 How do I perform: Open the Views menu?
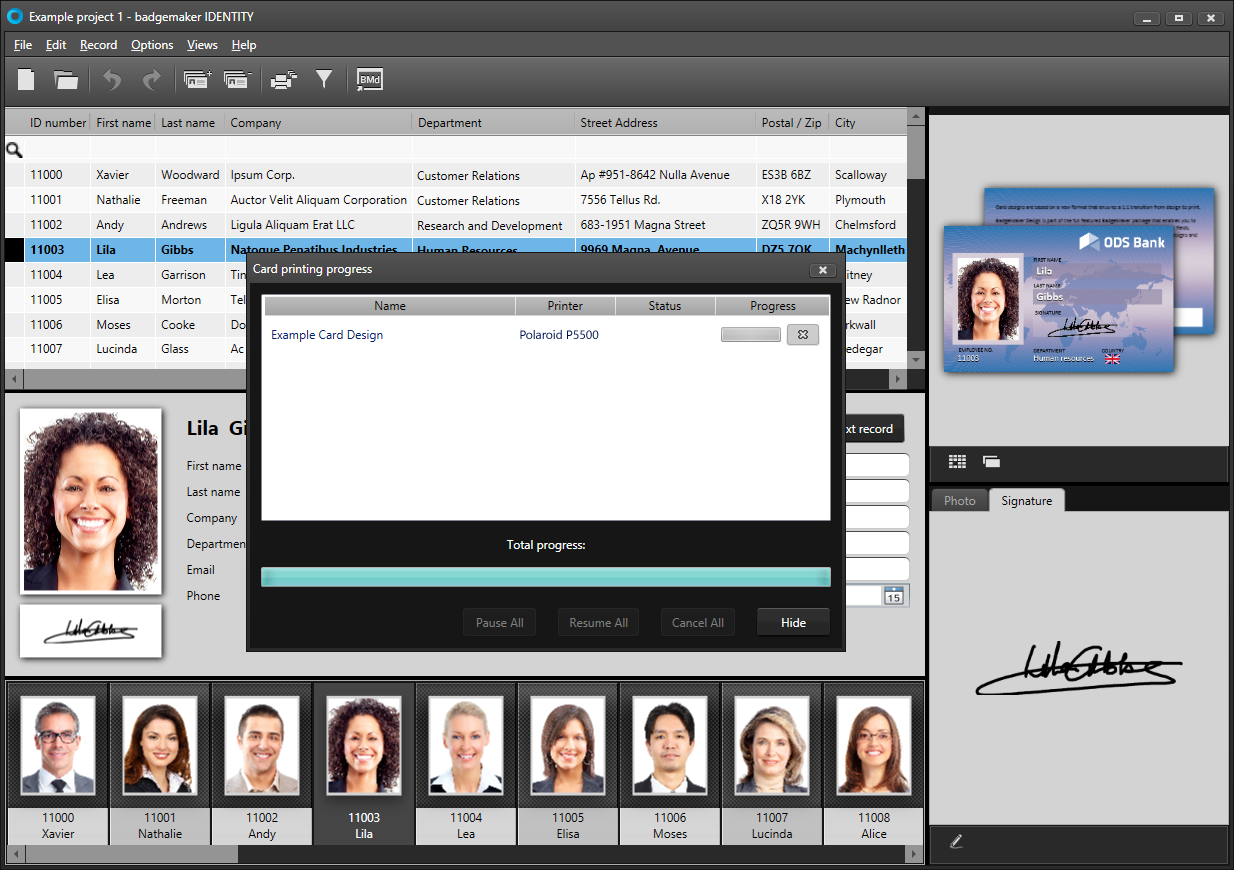pos(202,45)
